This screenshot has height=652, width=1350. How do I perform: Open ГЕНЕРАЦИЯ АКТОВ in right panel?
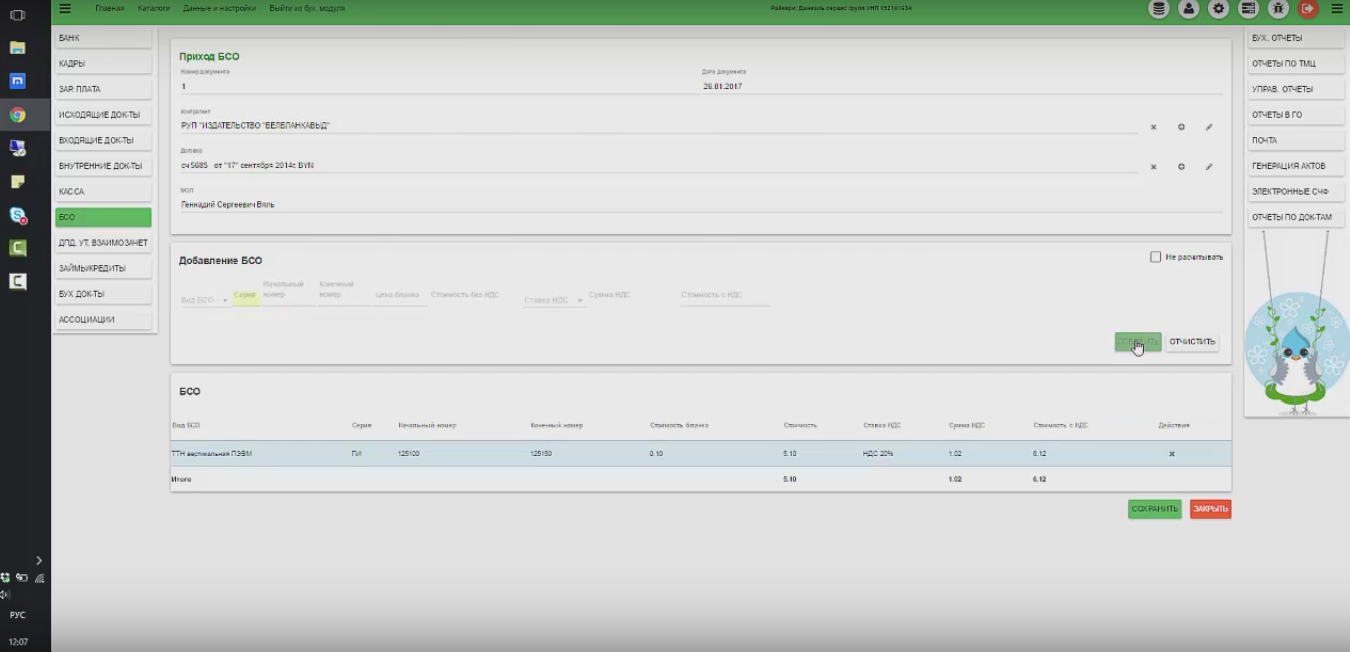pyautogui.click(x=1297, y=166)
